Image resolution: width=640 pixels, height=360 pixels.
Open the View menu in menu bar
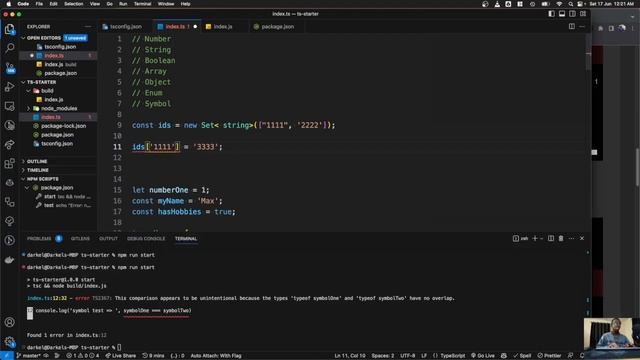click(95, 4)
